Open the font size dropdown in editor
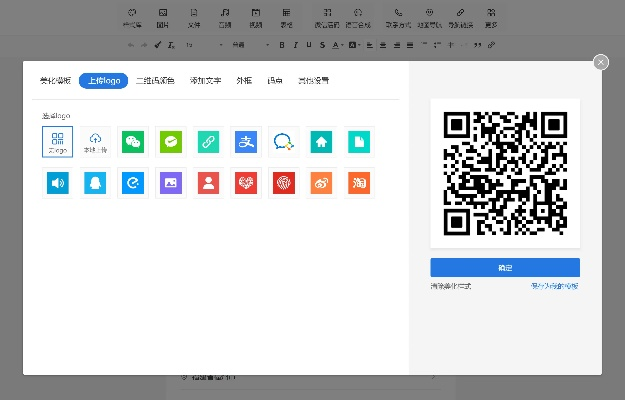The width and height of the screenshot is (625, 400). pyautogui.click(x=204, y=45)
